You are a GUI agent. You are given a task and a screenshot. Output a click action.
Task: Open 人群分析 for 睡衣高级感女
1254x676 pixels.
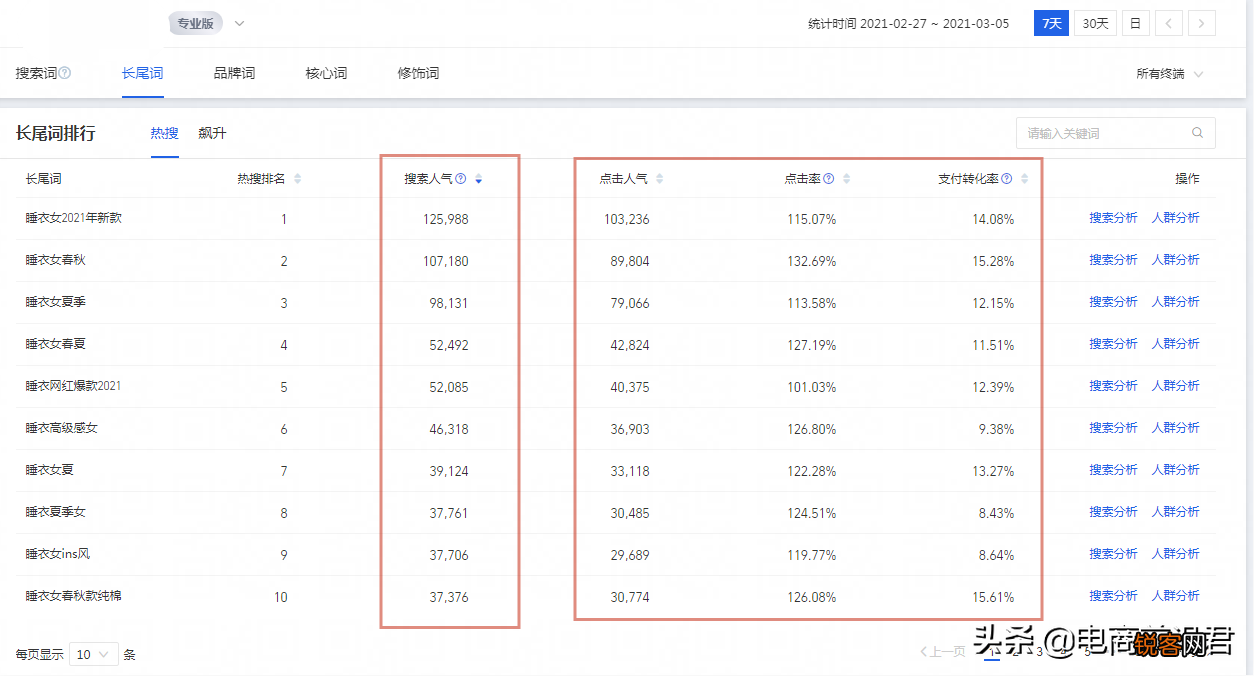tap(1175, 428)
